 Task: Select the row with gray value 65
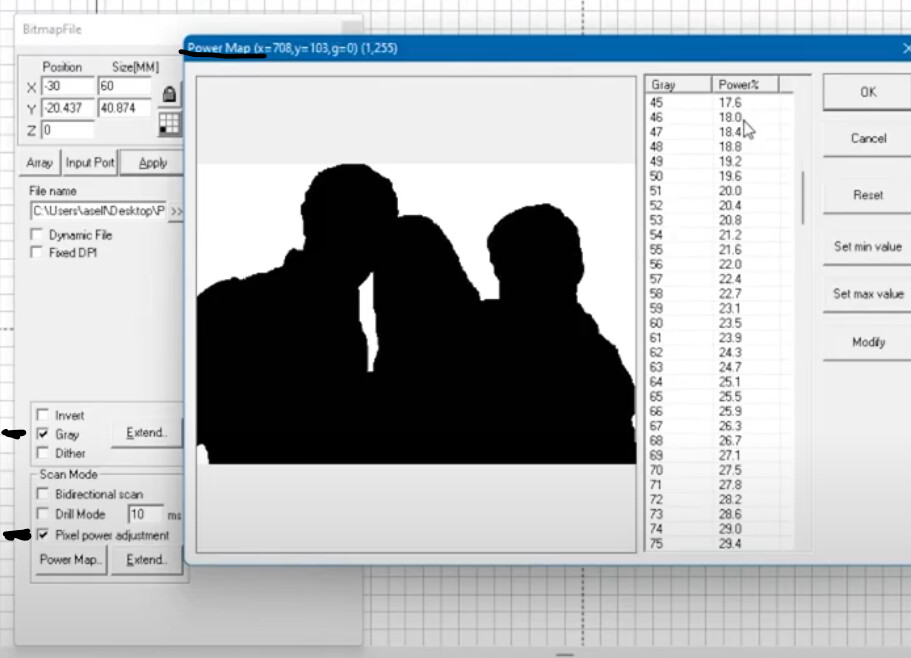tap(719, 397)
